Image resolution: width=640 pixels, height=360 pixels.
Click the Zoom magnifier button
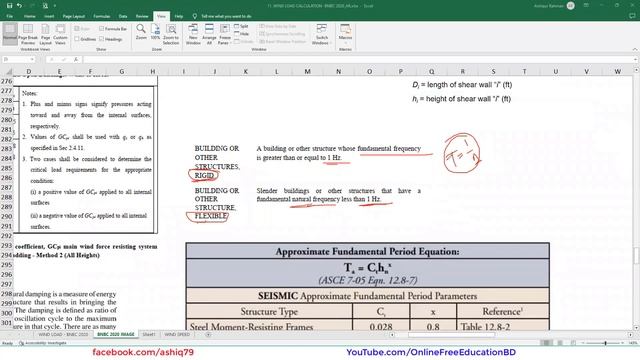tap(141, 32)
